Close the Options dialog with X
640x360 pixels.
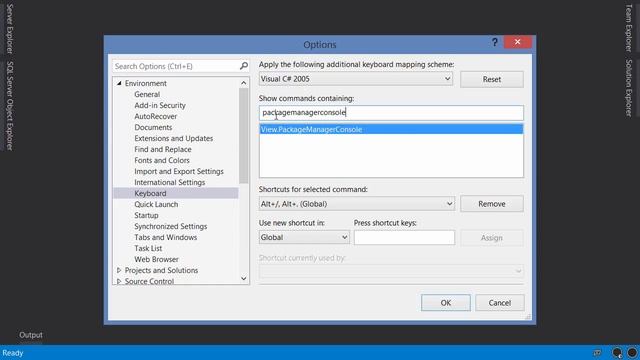pos(517,42)
